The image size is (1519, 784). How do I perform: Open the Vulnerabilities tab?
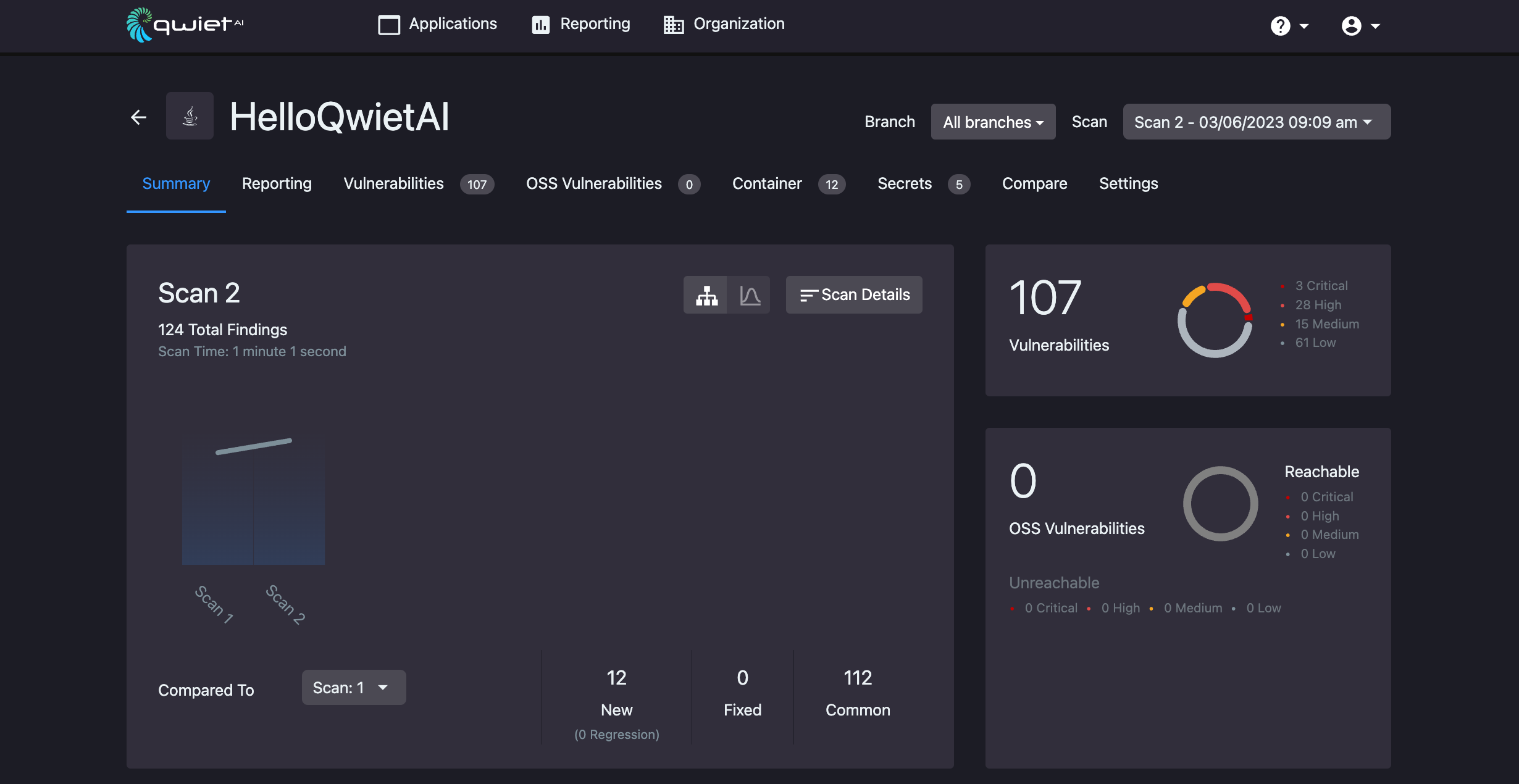coord(393,183)
